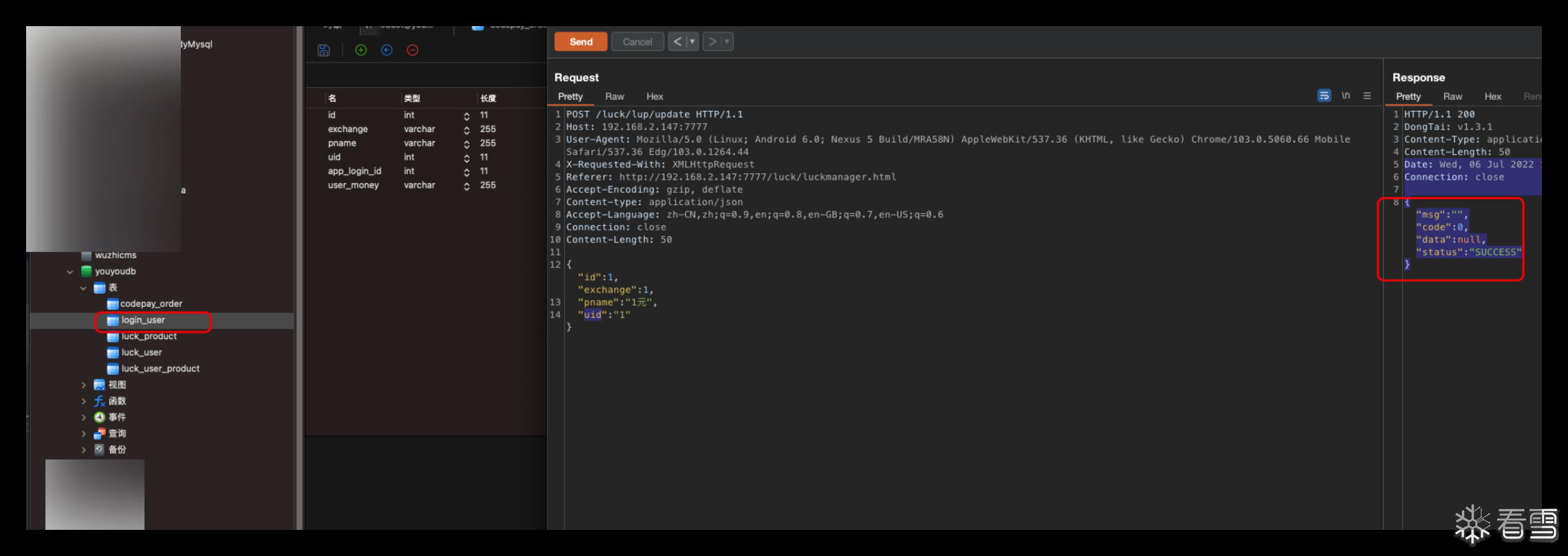1568x556 pixels.
Task: Open the type selector for the app_login_id field
Action: 467,172
